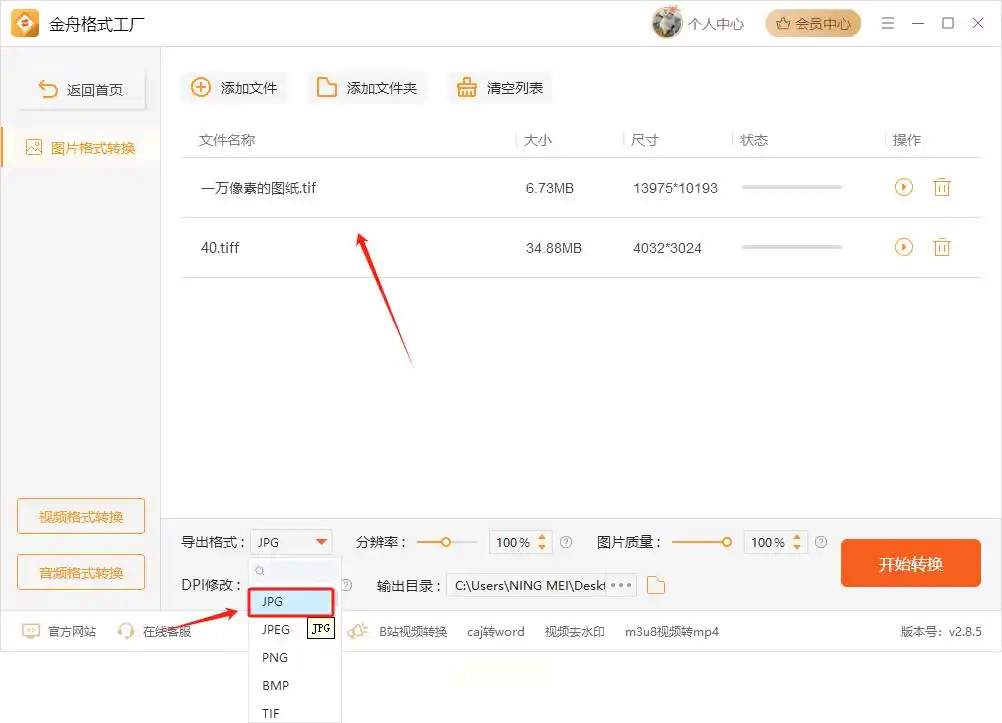Choose JPEG from the format list
1002x723 pixels.
click(276, 630)
